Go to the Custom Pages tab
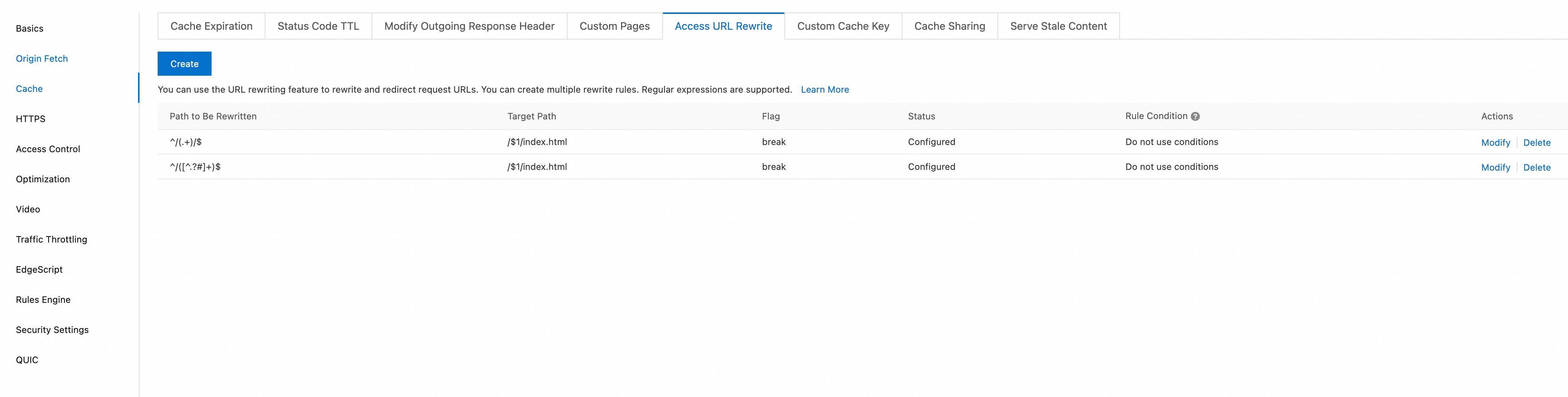 point(614,26)
